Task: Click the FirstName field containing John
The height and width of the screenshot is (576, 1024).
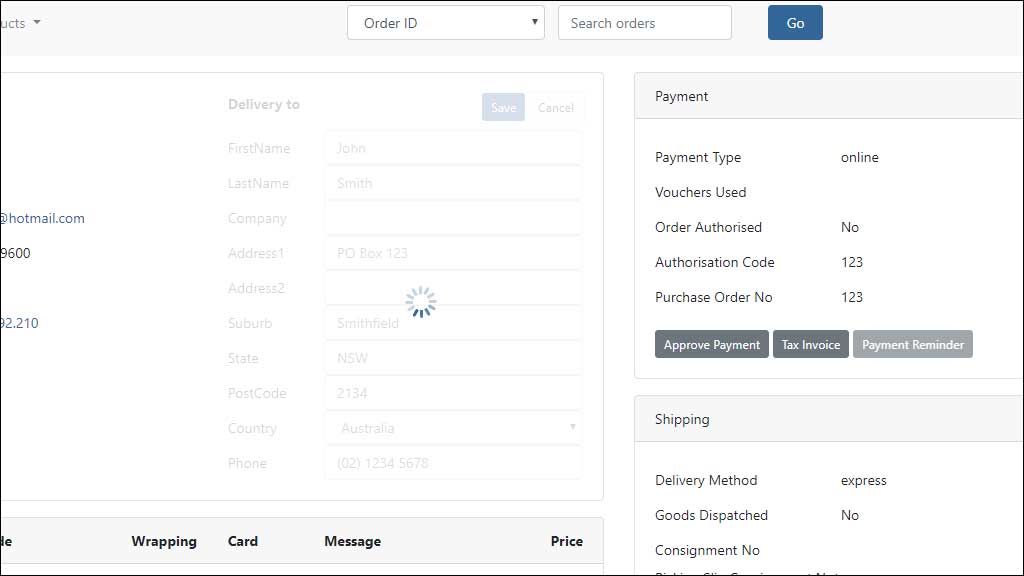Action: point(453,148)
